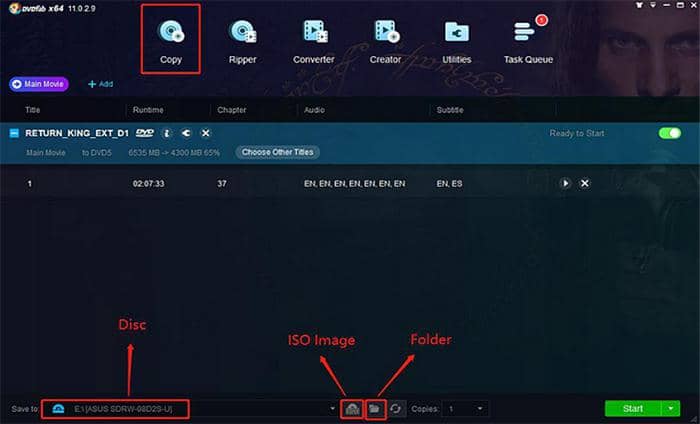This screenshot has width=700, height=424.
Task: Click the Title column header
Action: [x=33, y=110]
